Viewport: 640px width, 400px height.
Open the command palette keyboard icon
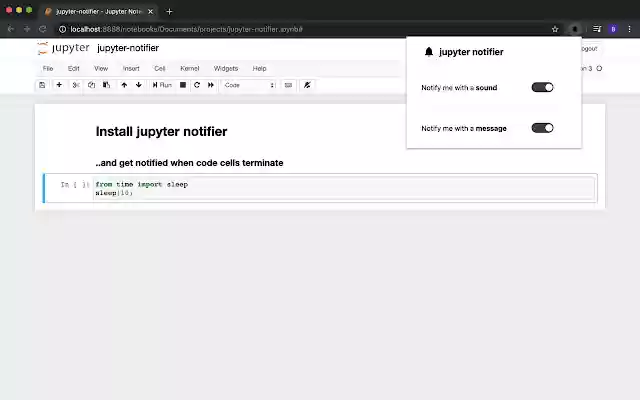pyautogui.click(x=289, y=85)
